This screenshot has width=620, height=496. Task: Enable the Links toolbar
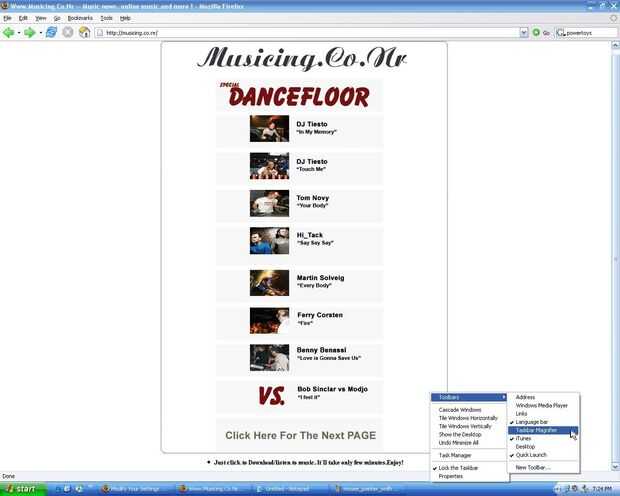click(543, 414)
